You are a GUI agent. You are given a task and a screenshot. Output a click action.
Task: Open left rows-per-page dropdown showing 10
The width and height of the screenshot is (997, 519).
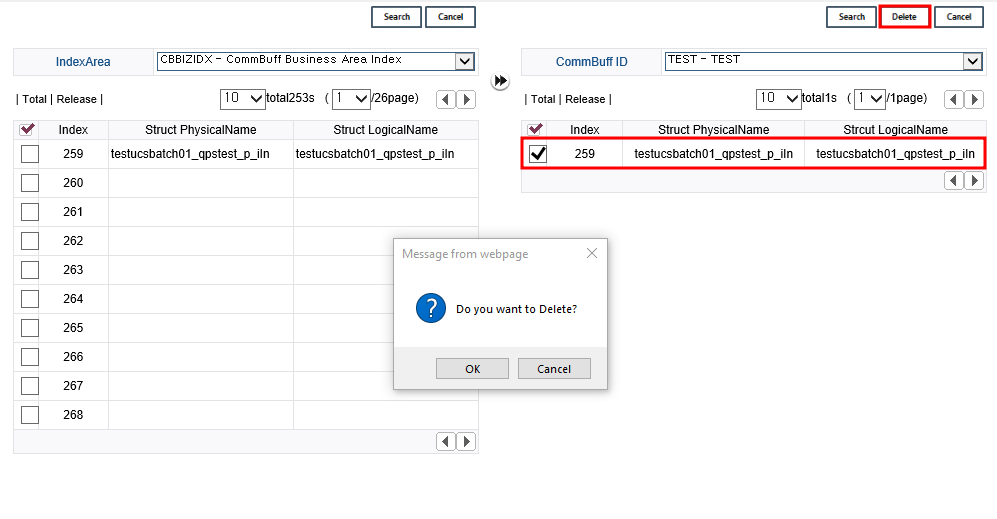point(243,98)
